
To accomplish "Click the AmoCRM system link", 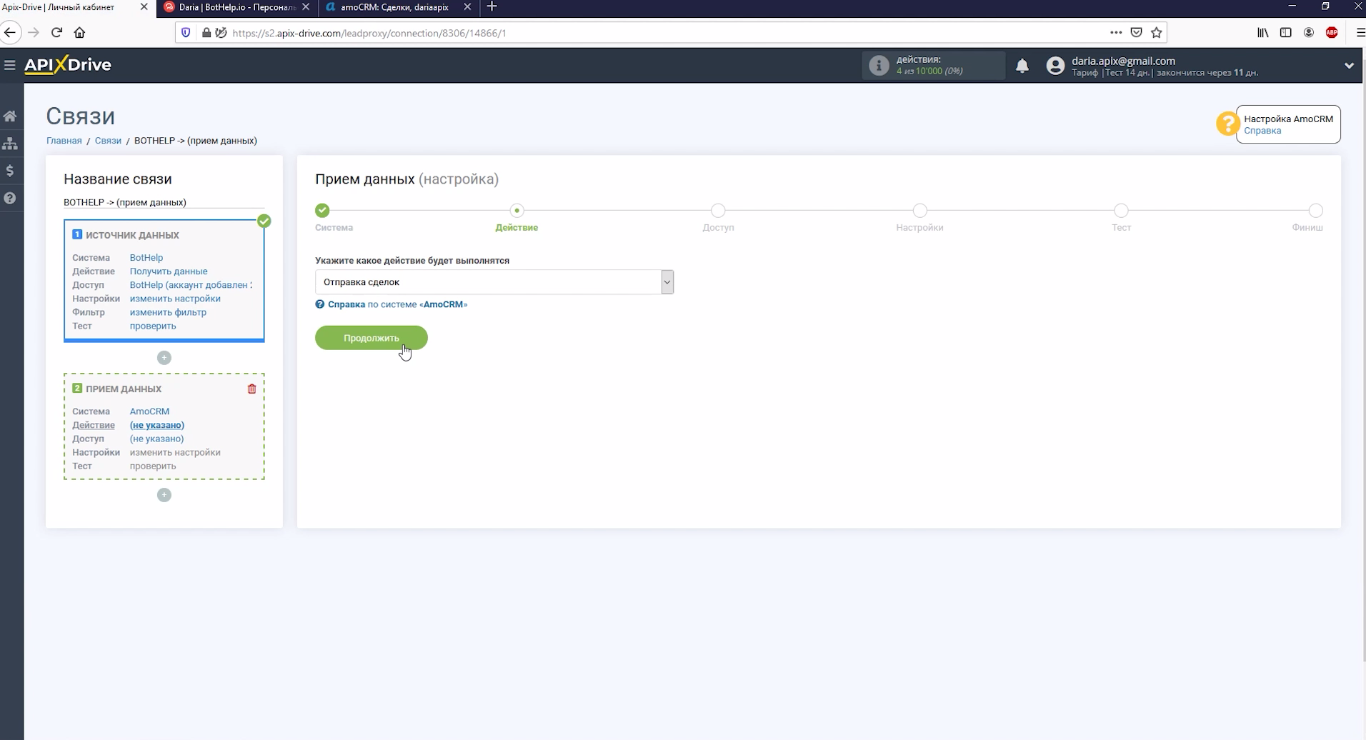I will click(150, 411).
